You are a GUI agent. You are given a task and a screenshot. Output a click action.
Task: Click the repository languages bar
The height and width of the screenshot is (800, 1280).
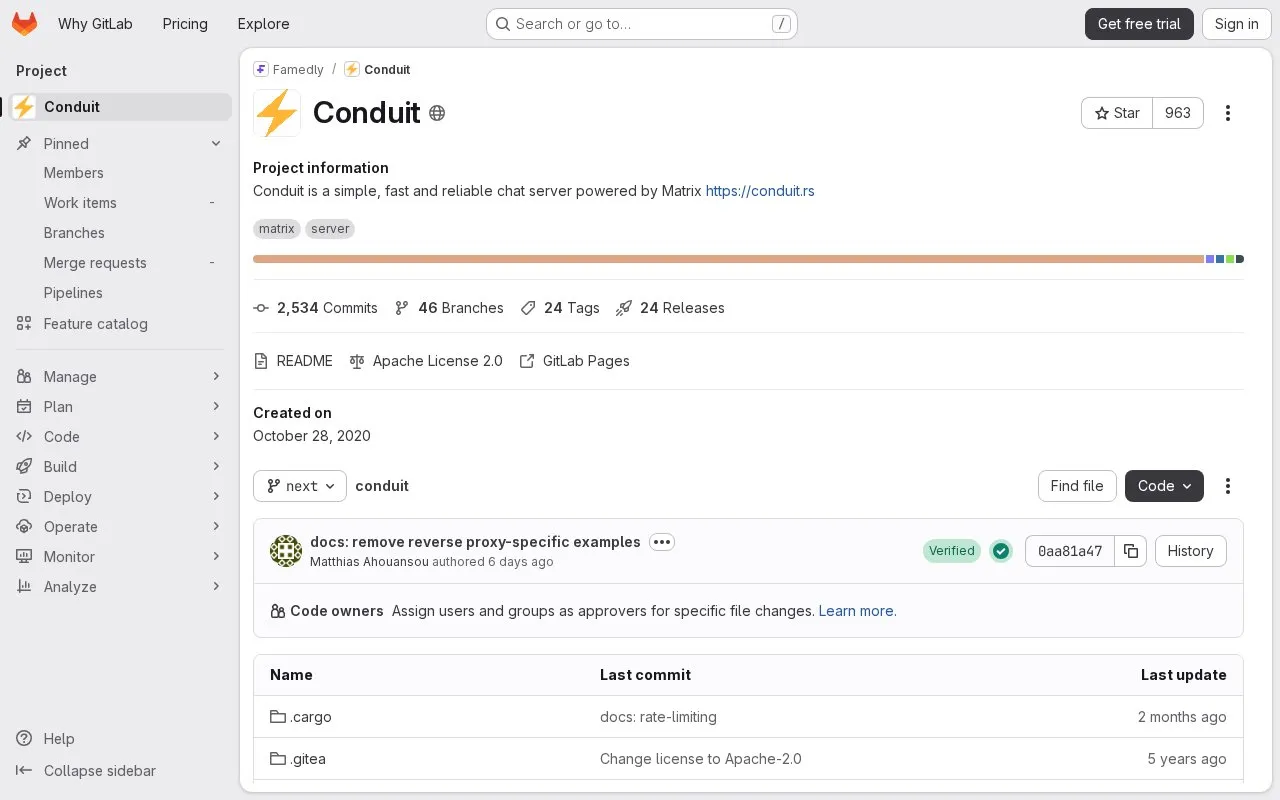point(748,259)
